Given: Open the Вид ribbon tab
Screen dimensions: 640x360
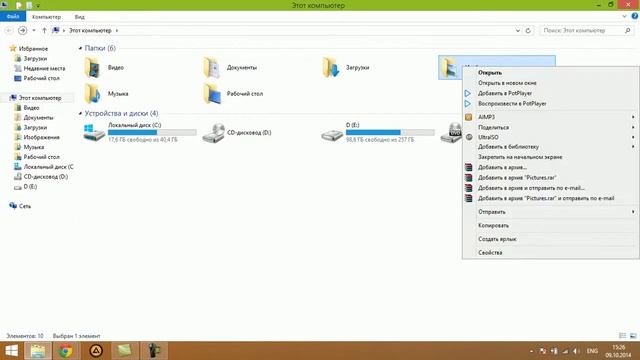Looking at the screenshot, I should (x=80, y=17).
